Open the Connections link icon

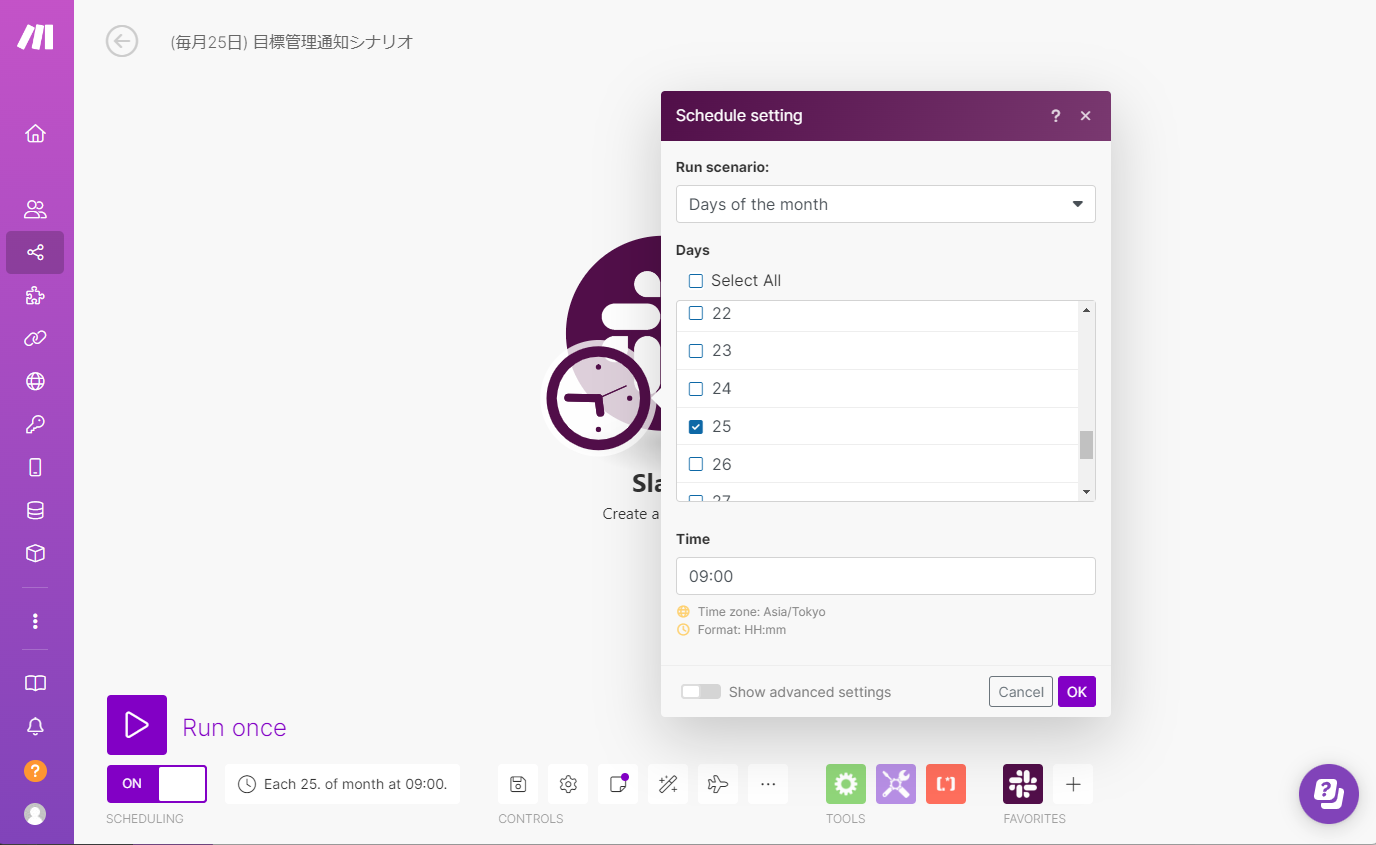[35, 338]
